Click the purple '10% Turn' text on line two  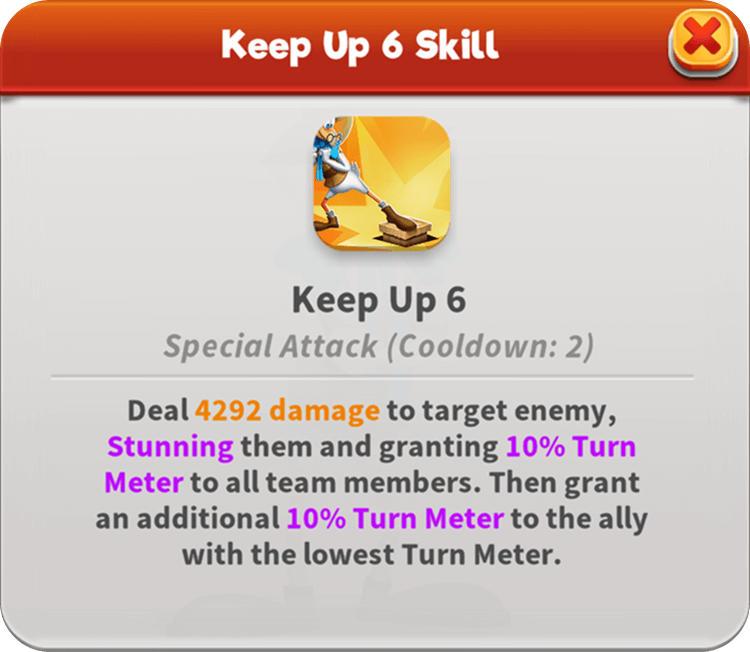coord(571,447)
